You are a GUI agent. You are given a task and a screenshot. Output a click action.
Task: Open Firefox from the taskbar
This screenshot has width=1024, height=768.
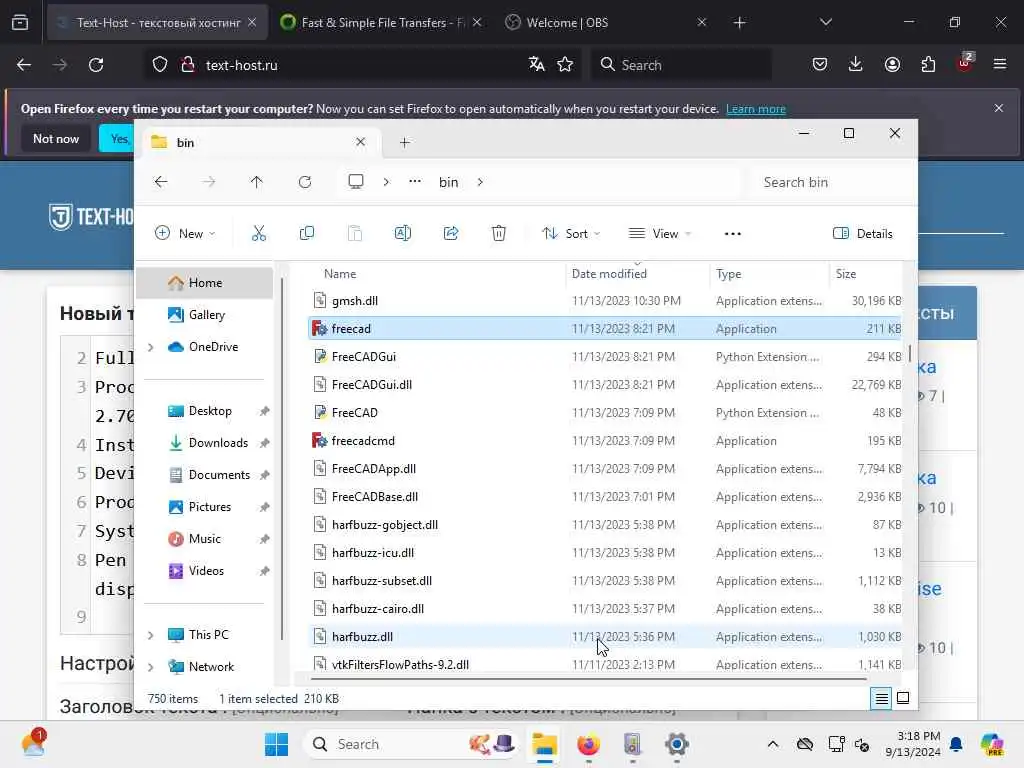click(x=588, y=744)
